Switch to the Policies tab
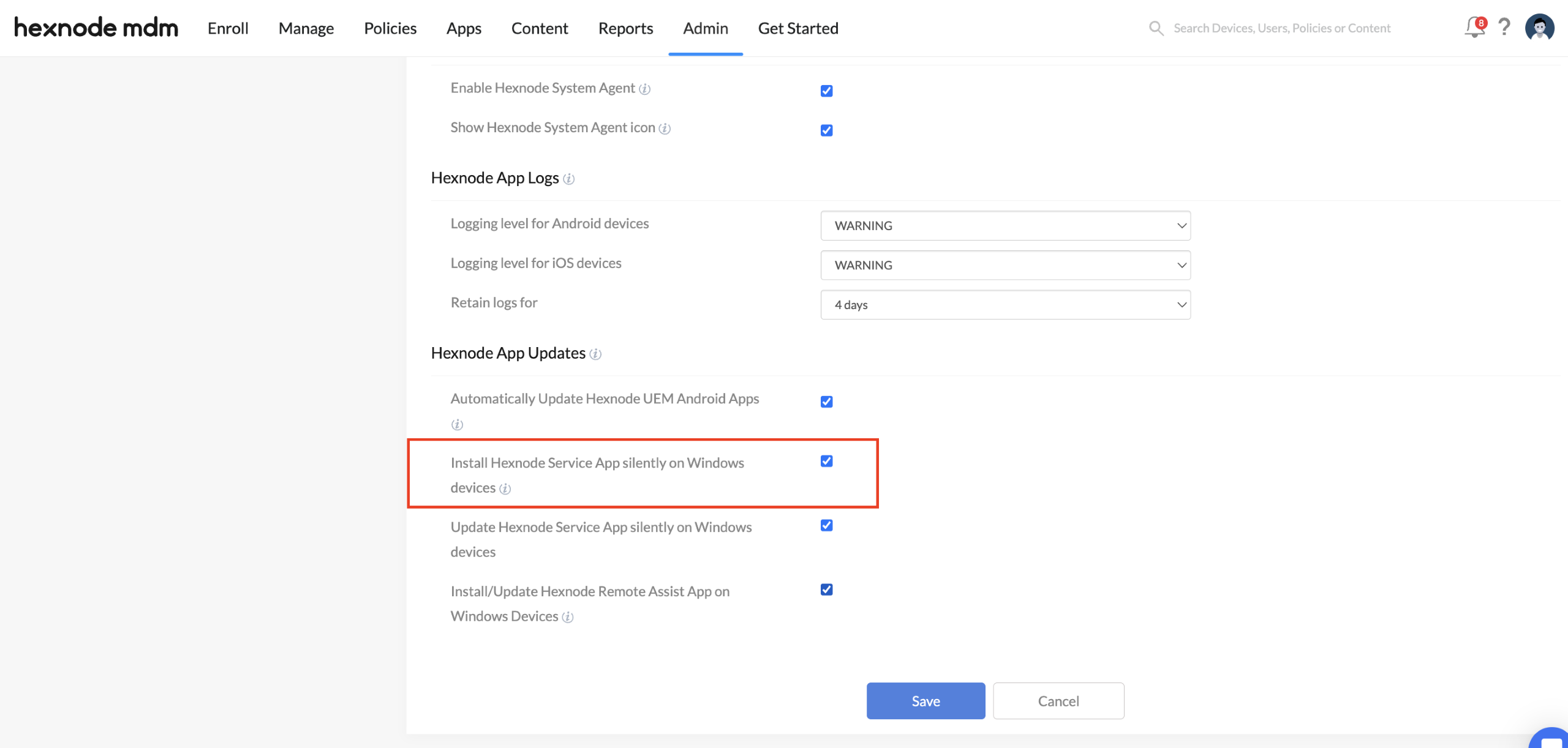The image size is (1568, 748). pyautogui.click(x=390, y=28)
